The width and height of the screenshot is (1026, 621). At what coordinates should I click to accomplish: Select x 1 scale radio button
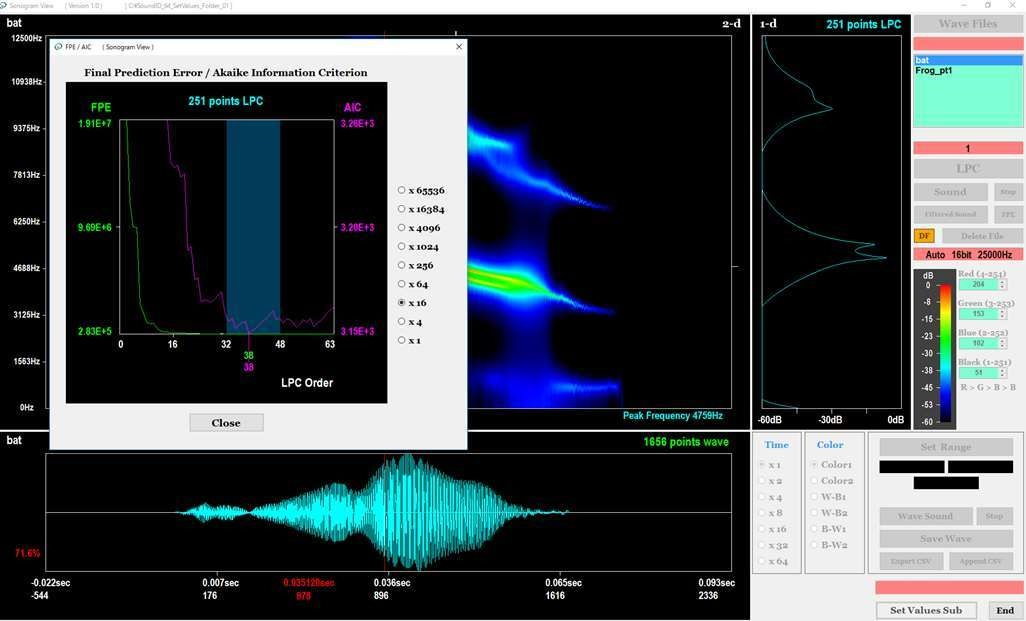(402, 340)
